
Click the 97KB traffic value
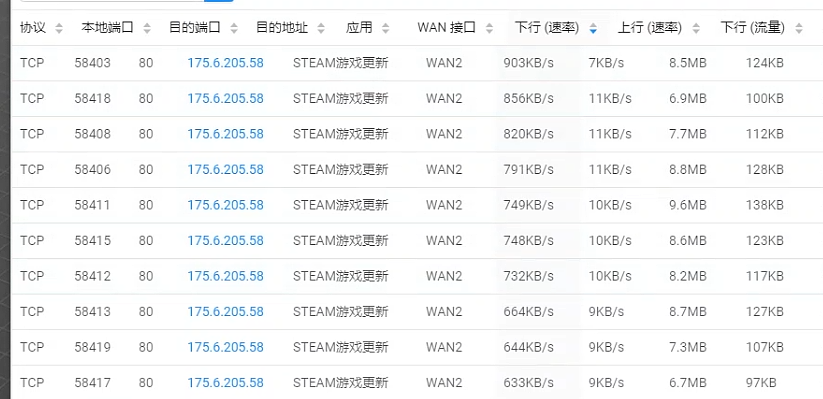click(761, 383)
